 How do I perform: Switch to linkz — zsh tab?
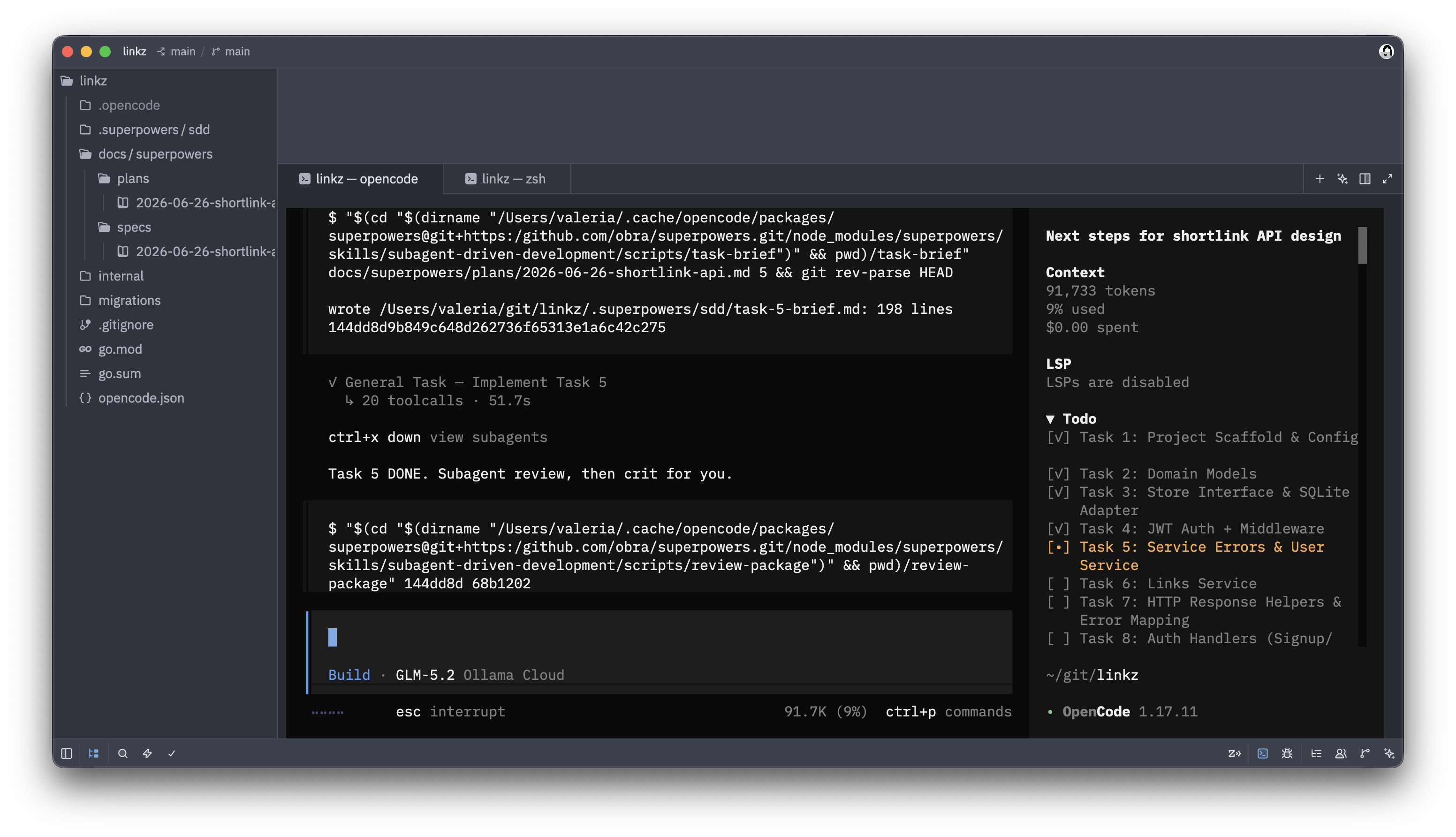coord(507,179)
